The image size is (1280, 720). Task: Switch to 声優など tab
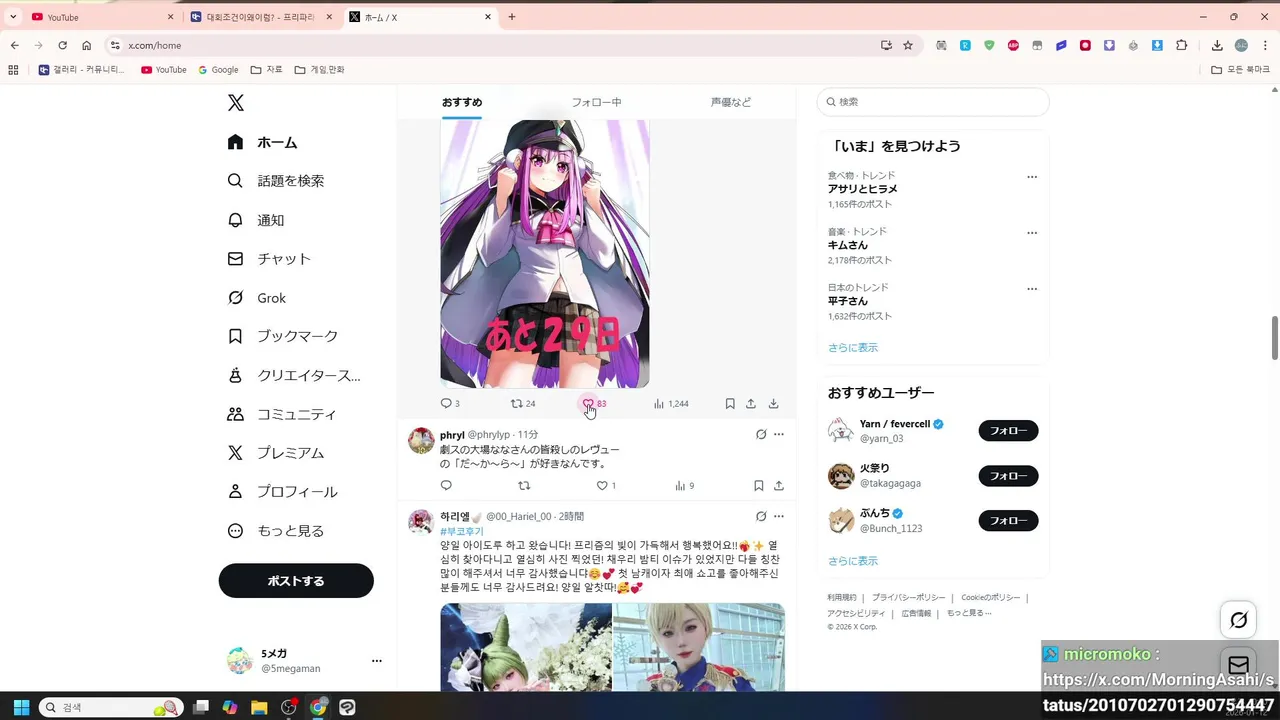pyautogui.click(x=730, y=102)
